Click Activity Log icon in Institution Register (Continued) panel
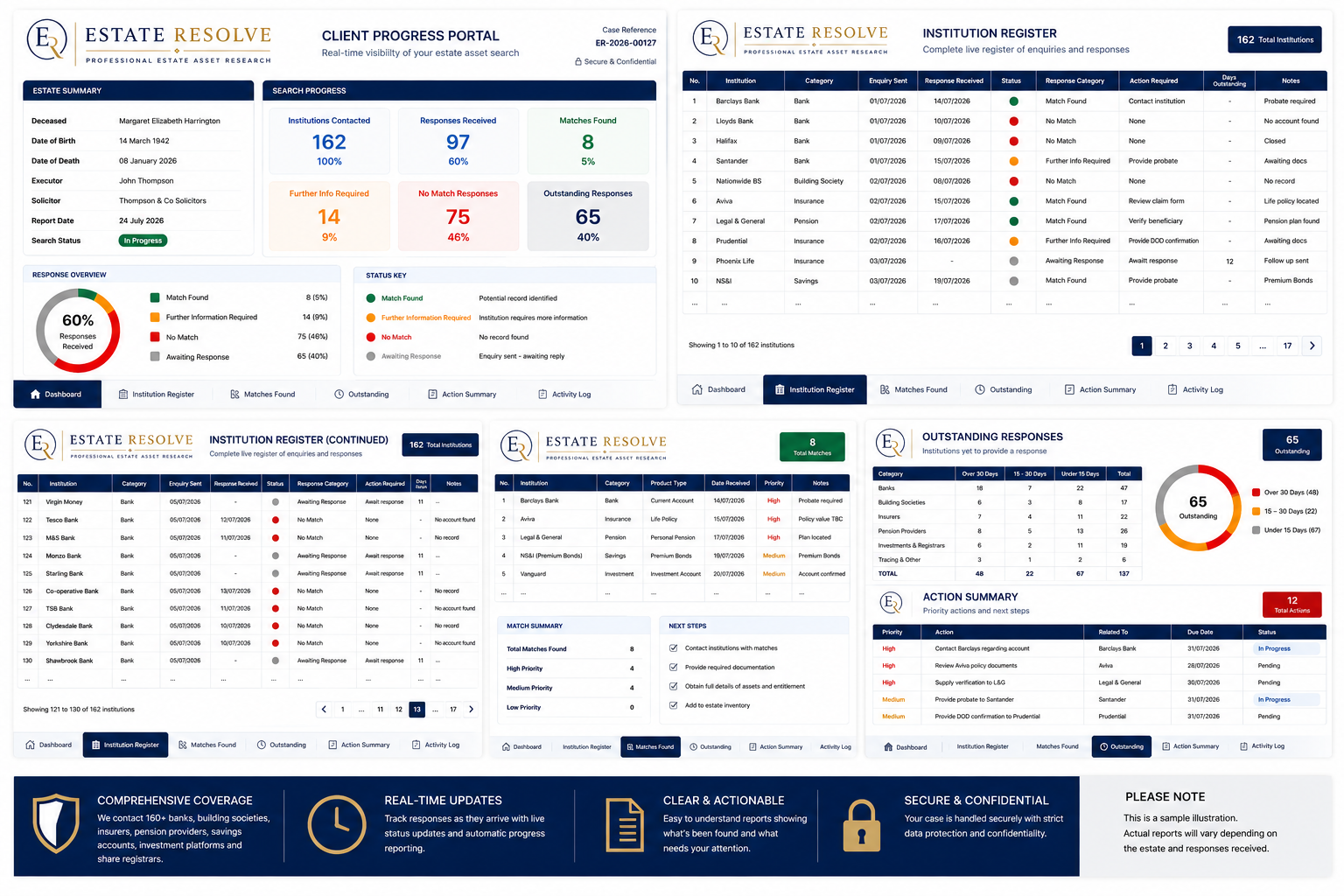 (x=416, y=745)
